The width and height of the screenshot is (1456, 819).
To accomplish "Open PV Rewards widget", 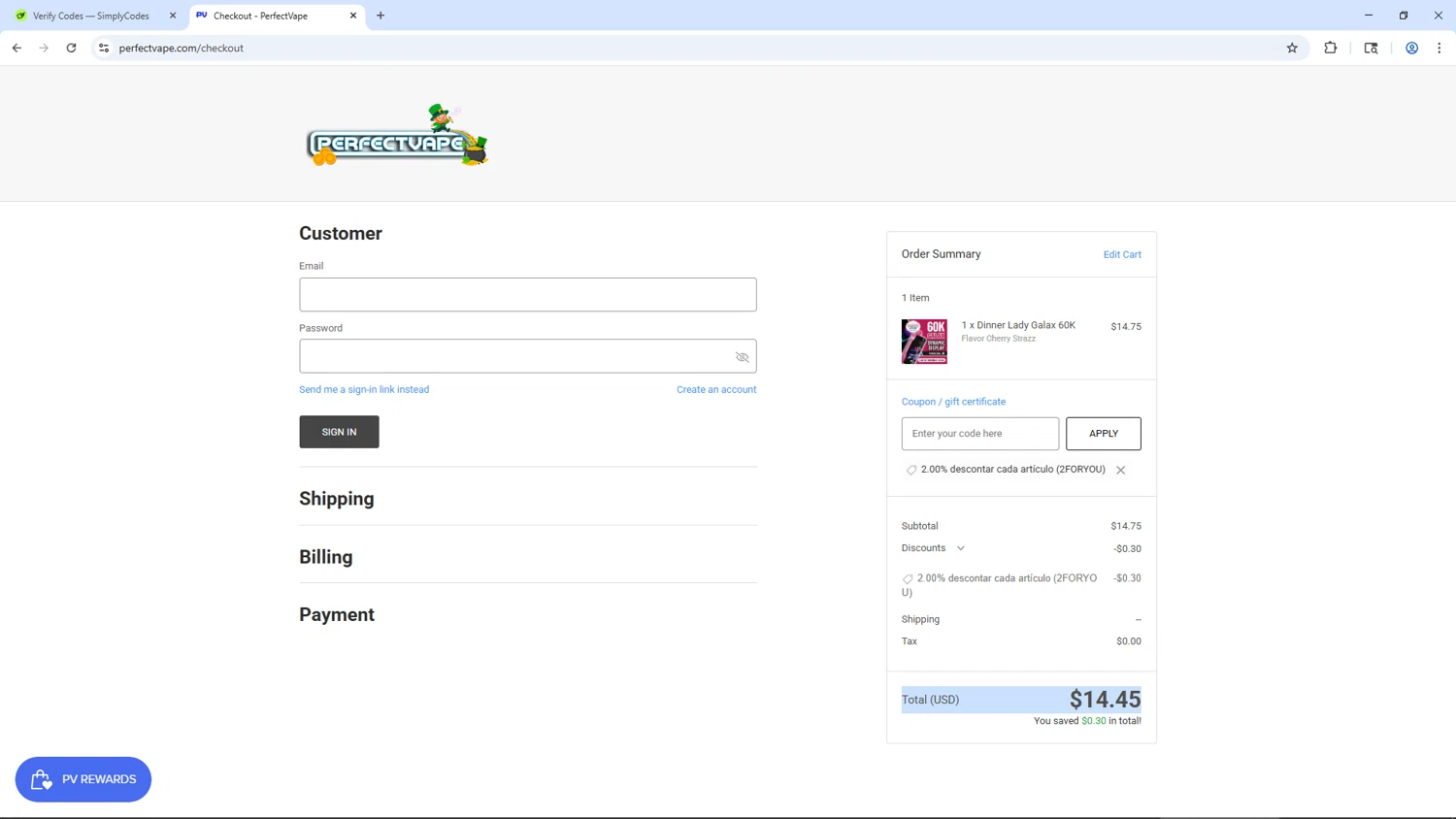I will (83, 779).
